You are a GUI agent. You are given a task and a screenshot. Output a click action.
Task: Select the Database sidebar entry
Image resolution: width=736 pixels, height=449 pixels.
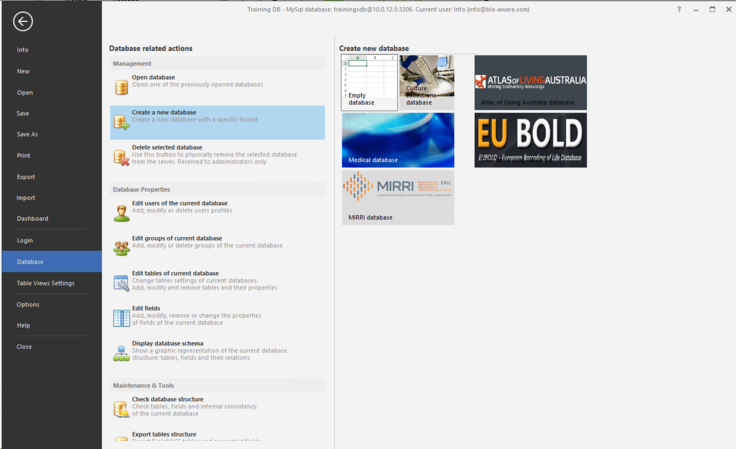pos(52,261)
